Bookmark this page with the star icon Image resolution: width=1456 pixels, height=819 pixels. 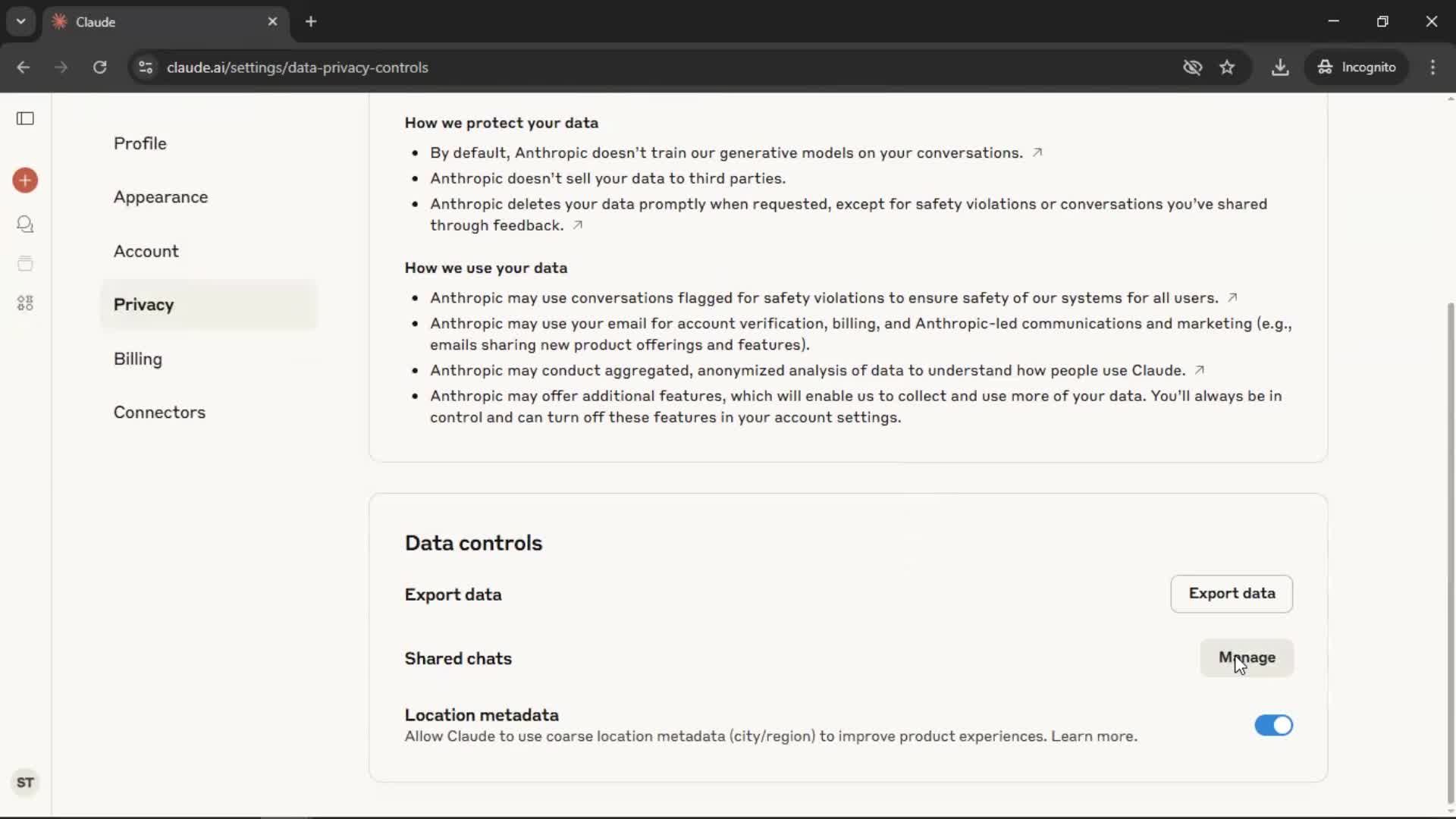click(1227, 67)
